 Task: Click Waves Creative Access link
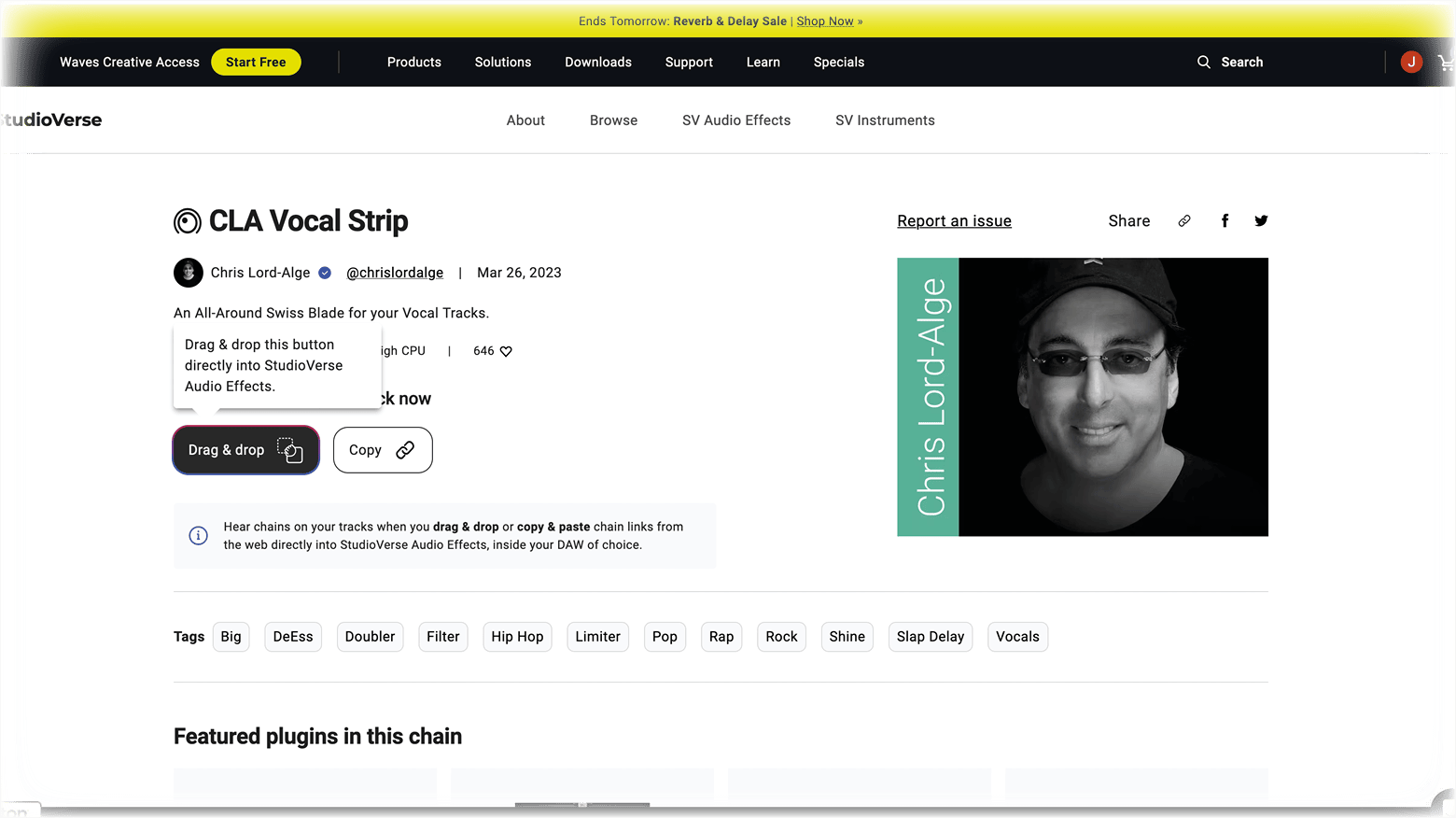click(130, 63)
